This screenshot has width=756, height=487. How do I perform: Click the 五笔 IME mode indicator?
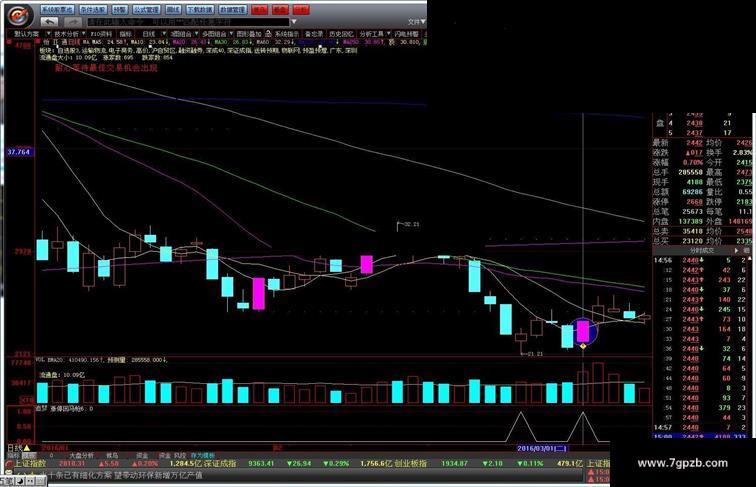coord(7,481)
